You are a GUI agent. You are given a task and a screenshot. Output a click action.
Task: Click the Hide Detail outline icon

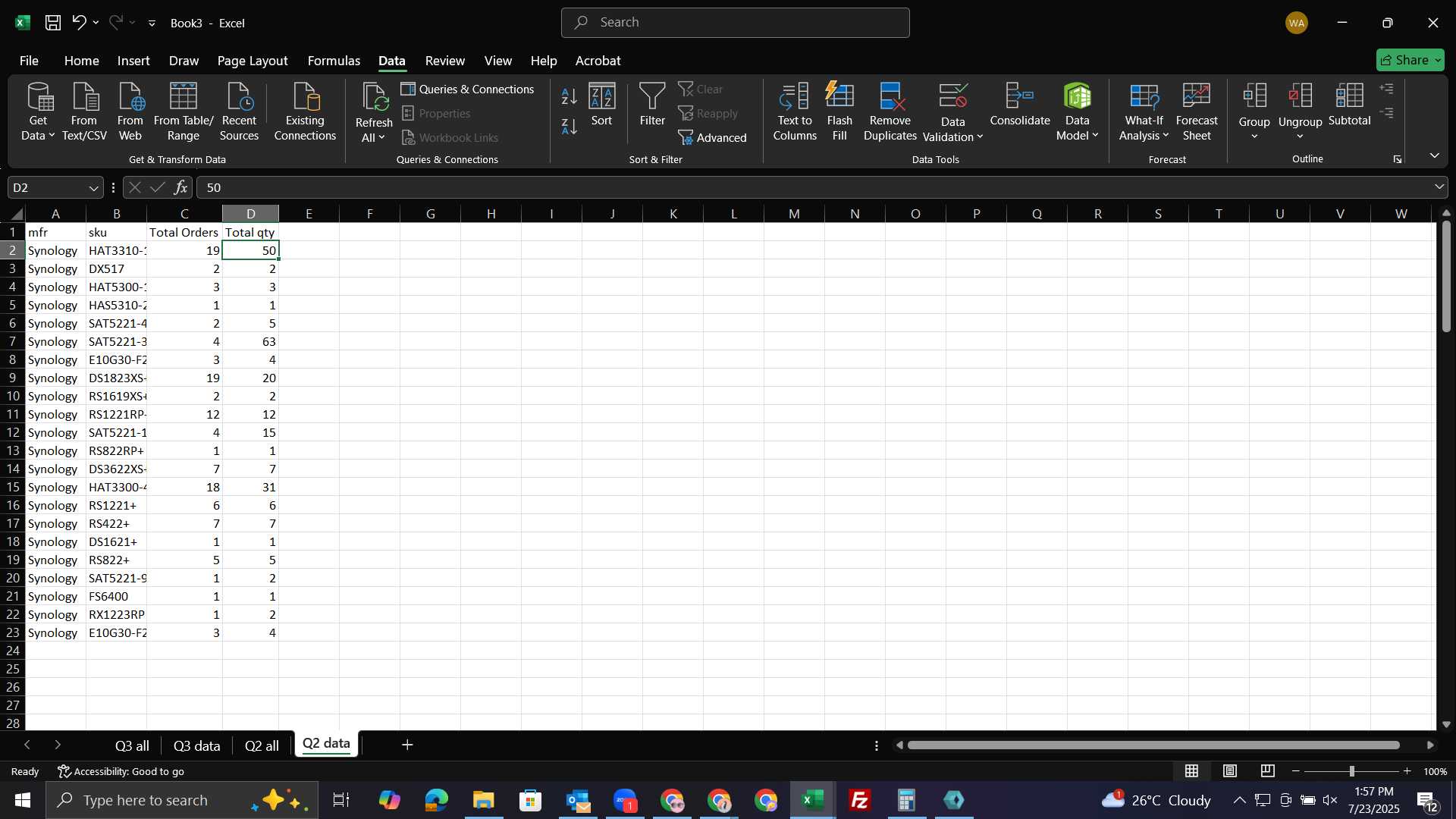point(1387,113)
